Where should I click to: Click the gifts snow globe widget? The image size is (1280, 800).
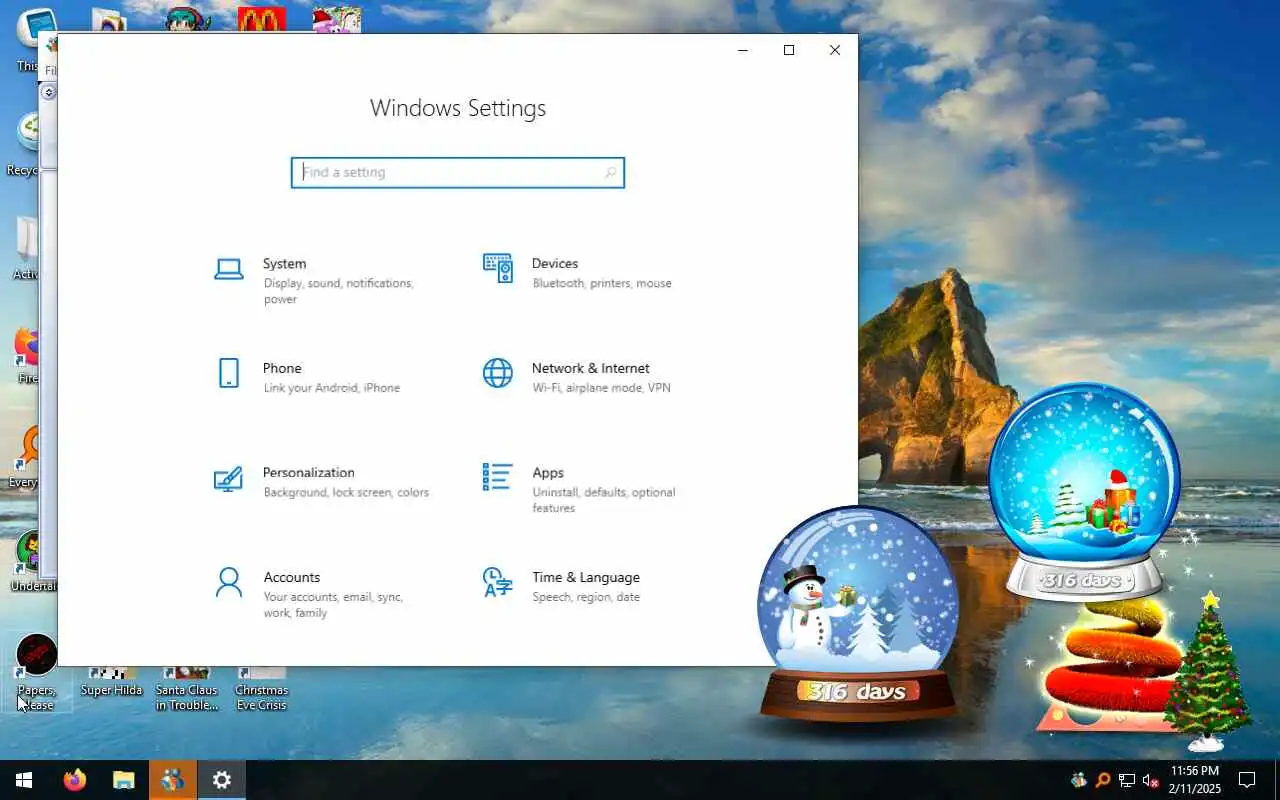tap(1085, 492)
